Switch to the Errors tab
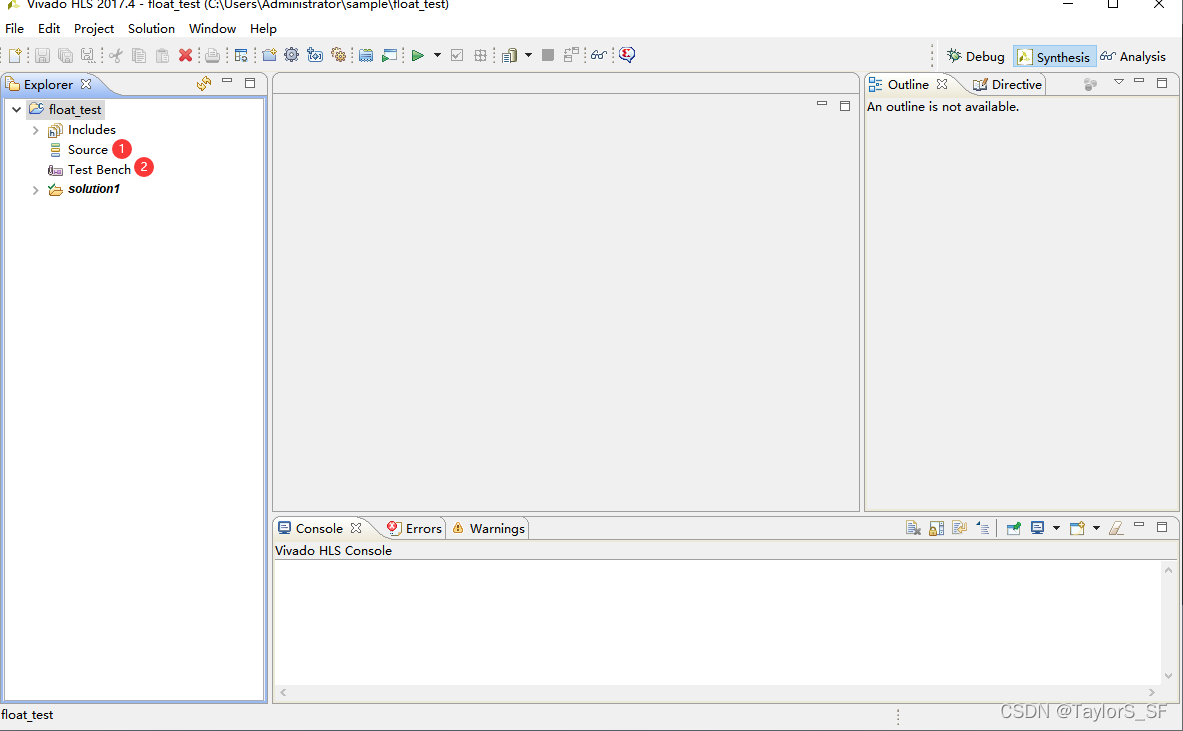The image size is (1183, 731). pos(414,529)
